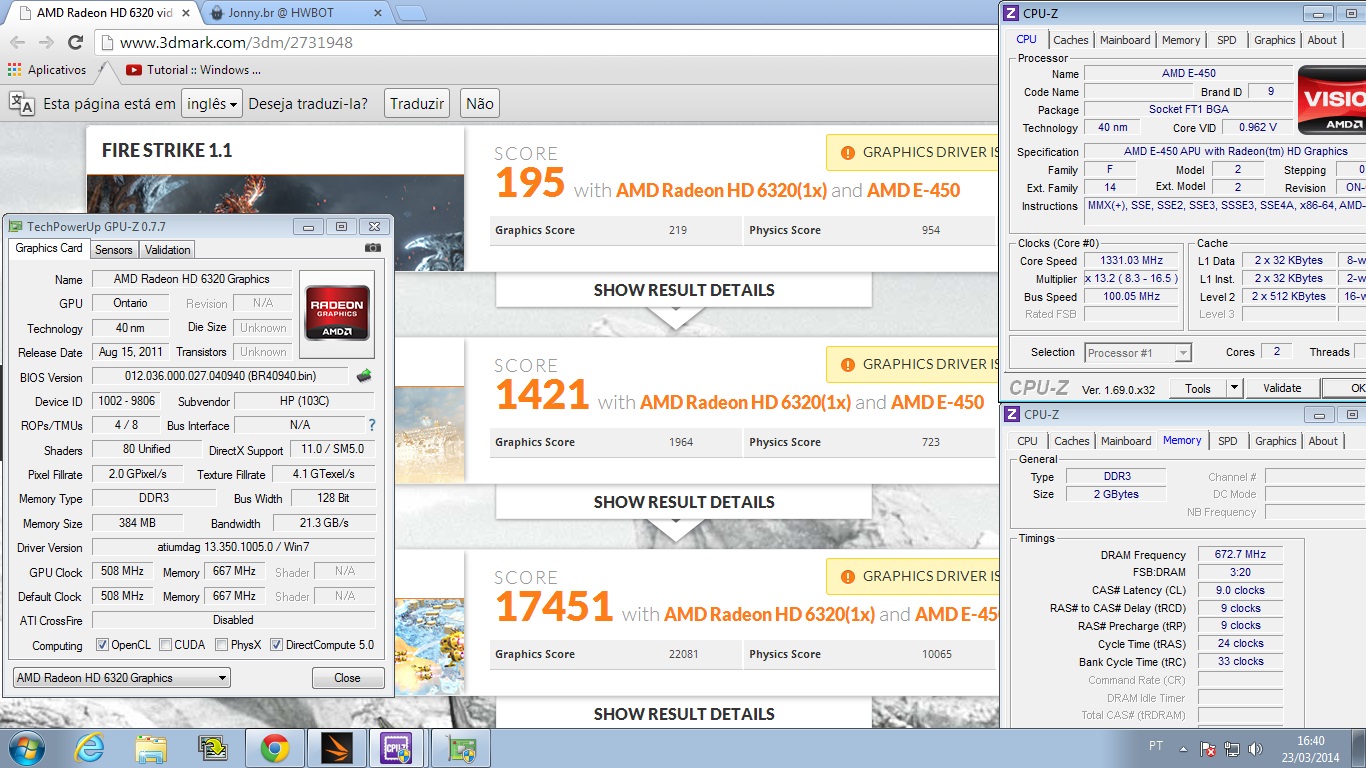Image resolution: width=1366 pixels, height=768 pixels.
Task: Toggle the CUDA checkbox
Action: pos(165,645)
